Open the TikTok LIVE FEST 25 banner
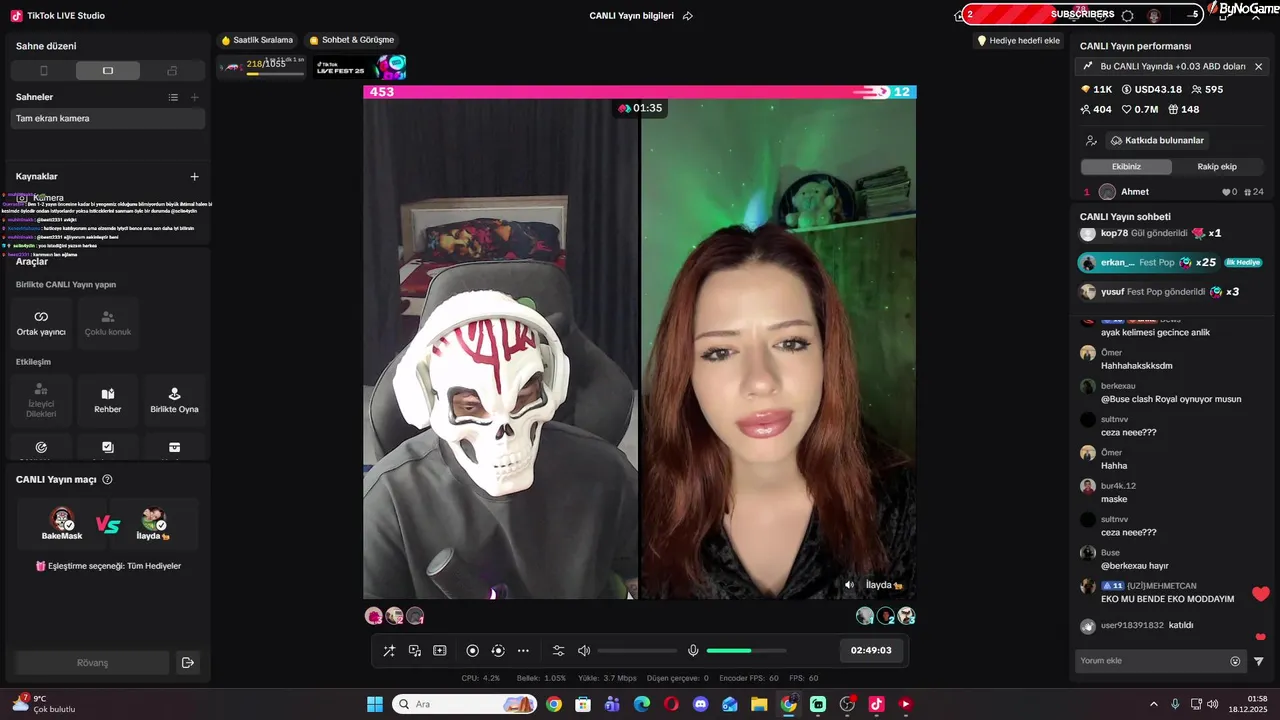This screenshot has height=720, width=1280. pyautogui.click(x=360, y=67)
